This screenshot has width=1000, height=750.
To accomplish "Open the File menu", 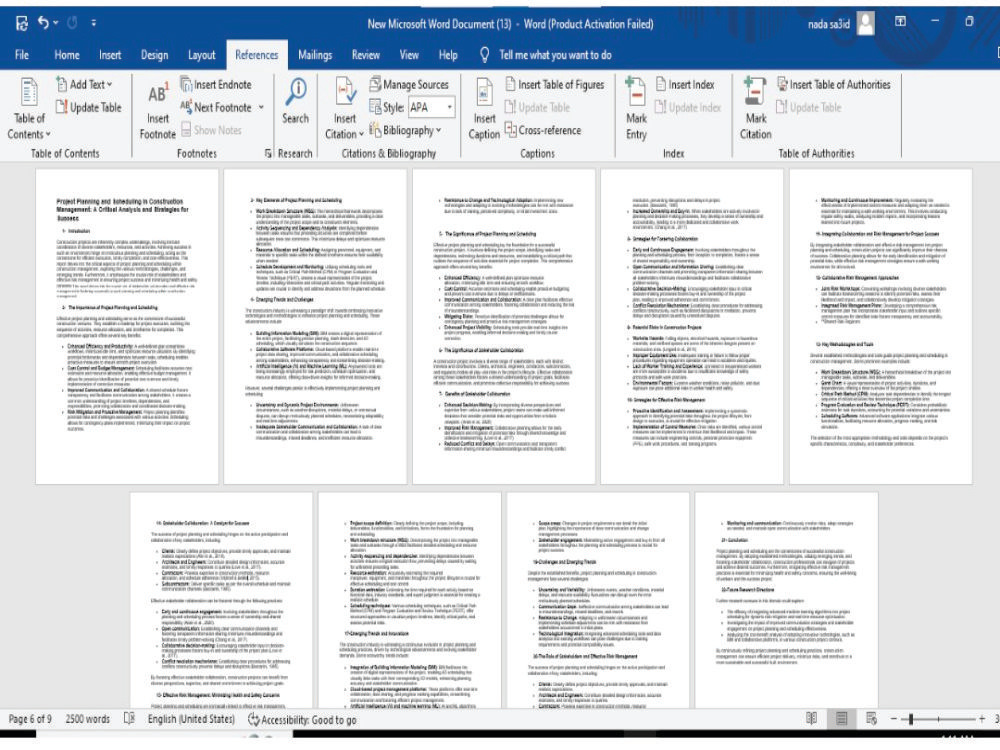I will tap(22, 55).
